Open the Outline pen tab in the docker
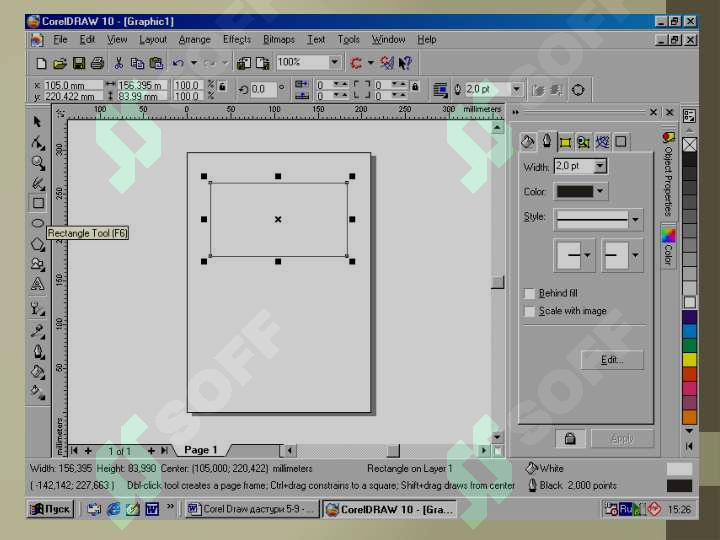The width and height of the screenshot is (720, 540). point(546,141)
